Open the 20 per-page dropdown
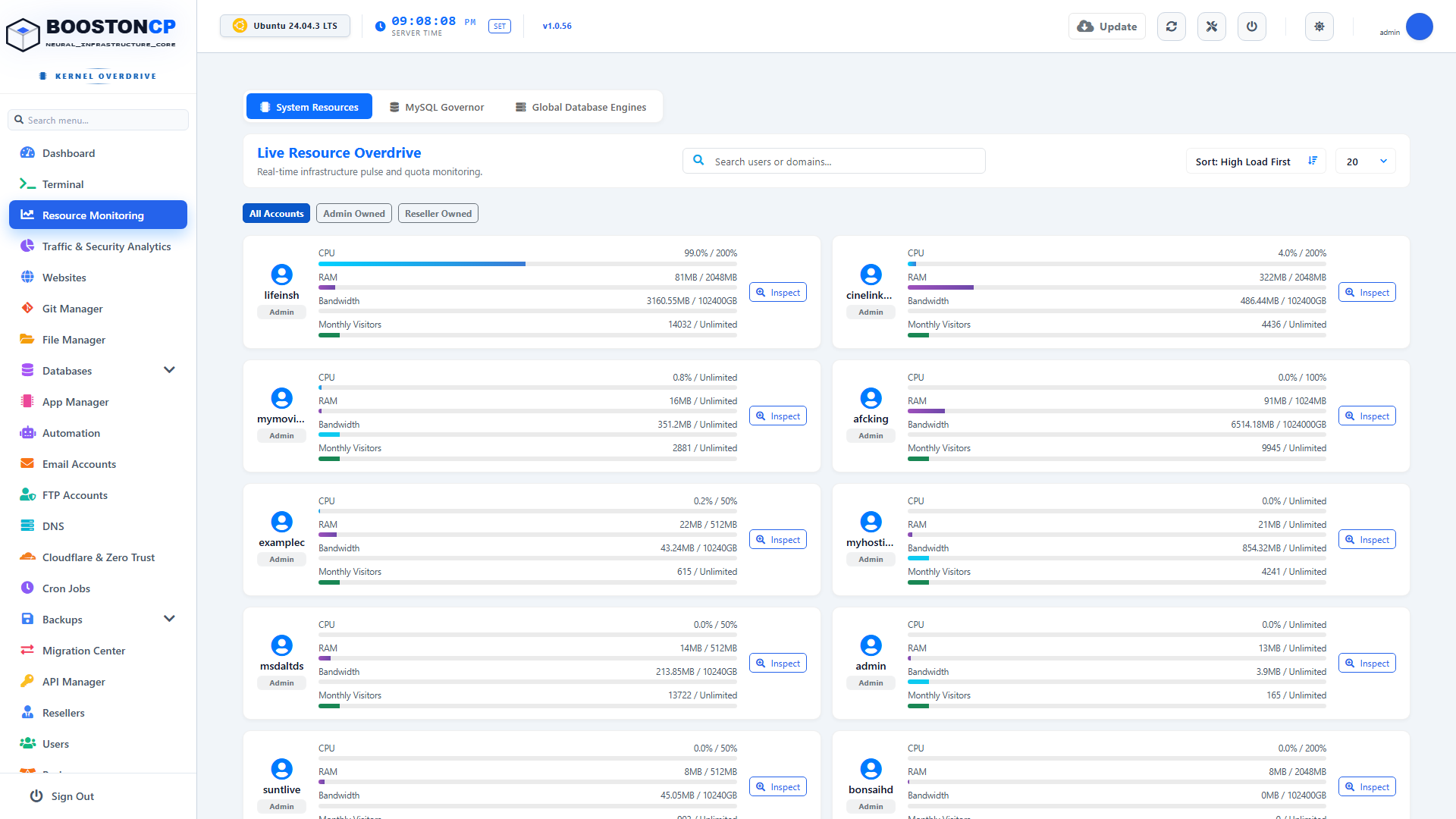 [1366, 162]
